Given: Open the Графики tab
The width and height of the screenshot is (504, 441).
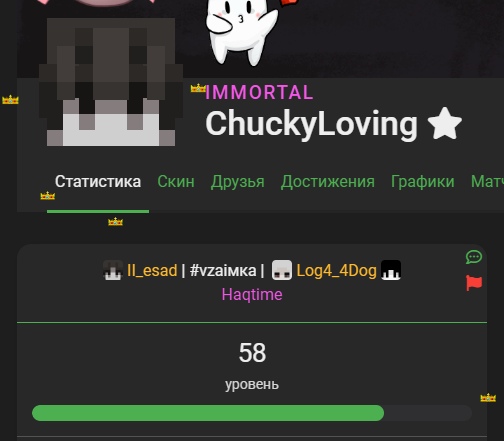Looking at the screenshot, I should [x=423, y=182].
